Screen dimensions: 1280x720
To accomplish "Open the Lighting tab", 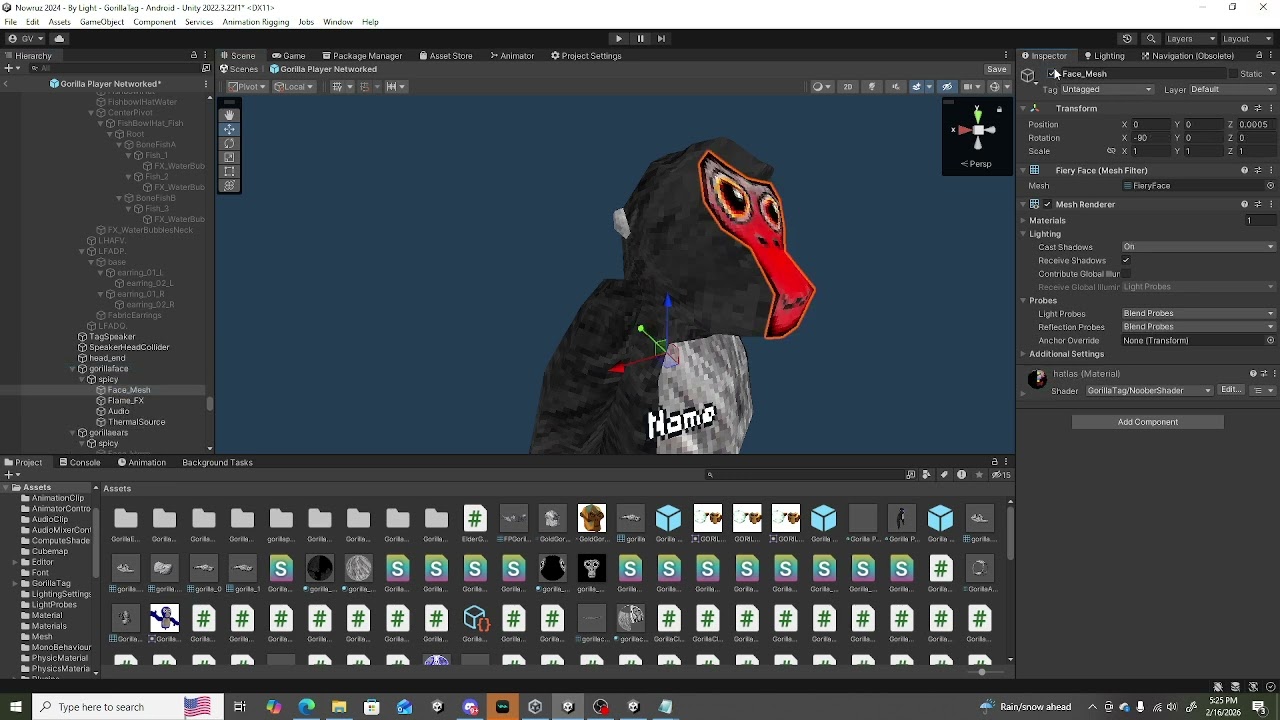I will tap(1103, 56).
